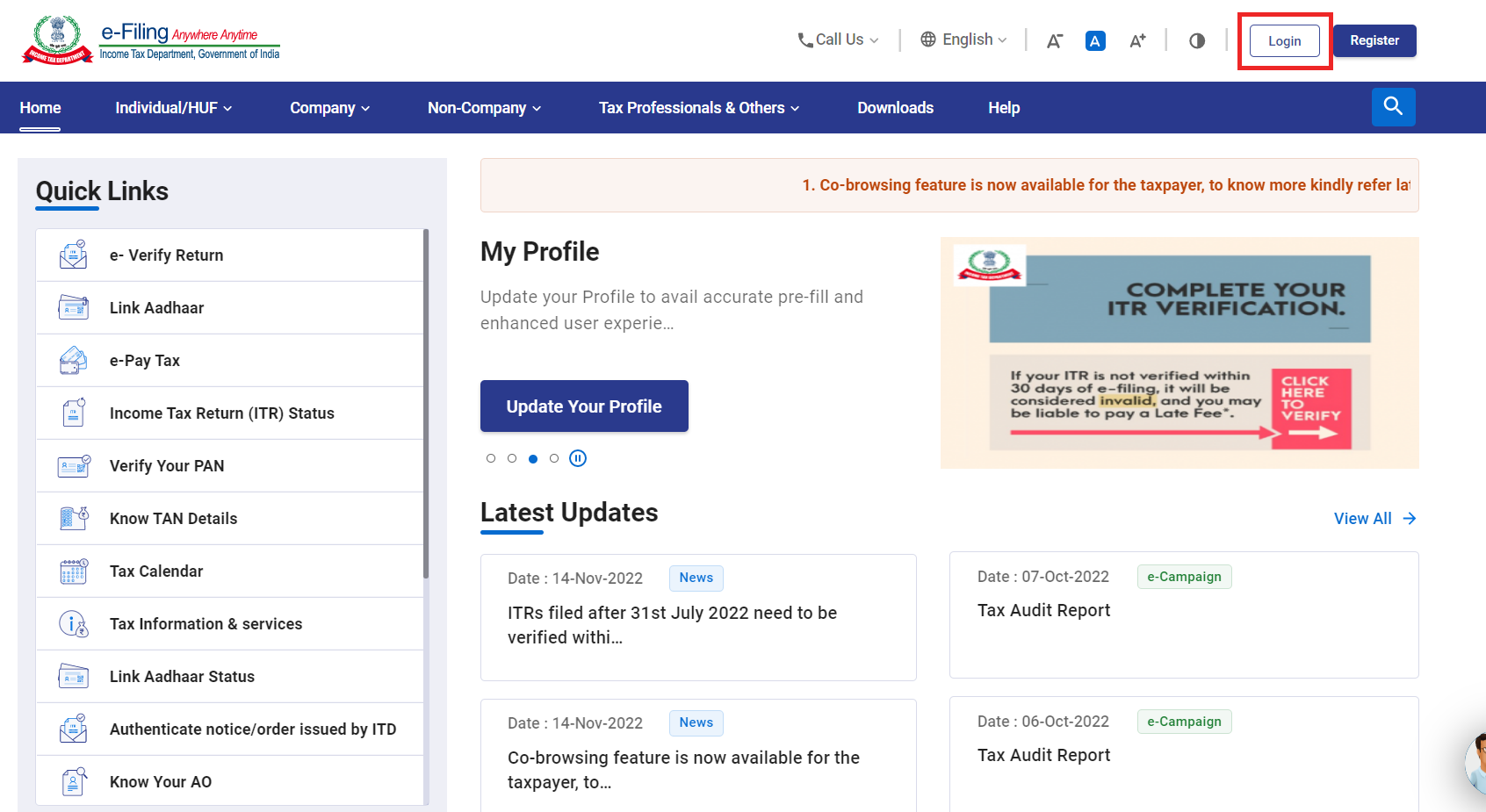This screenshot has width=1486, height=812.
Task: Open the chat assistant avatar
Action: [x=1475, y=764]
